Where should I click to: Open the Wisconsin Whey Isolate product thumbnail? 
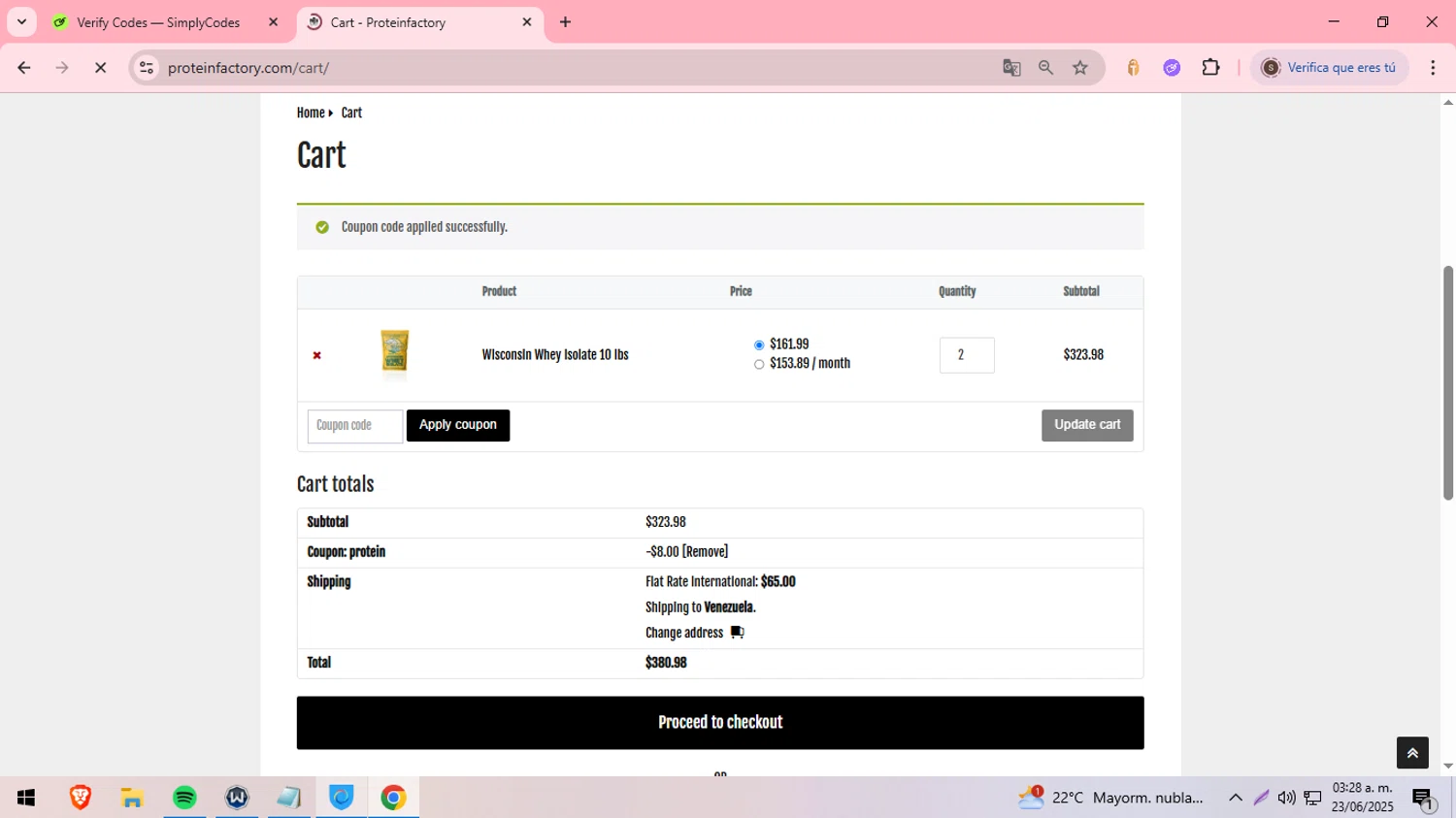[x=394, y=352]
